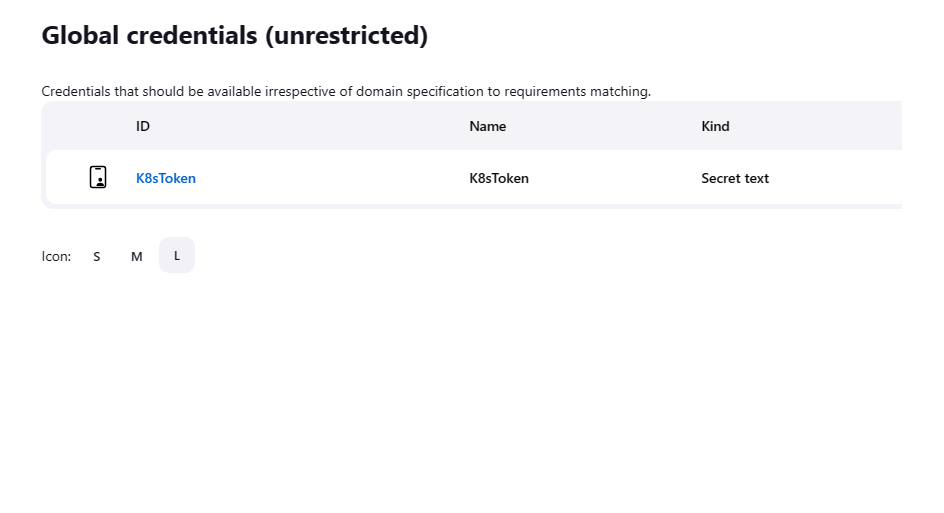Image resolution: width=944 pixels, height=513 pixels.
Task: Click the Secret text kind cell
Action: 735,178
